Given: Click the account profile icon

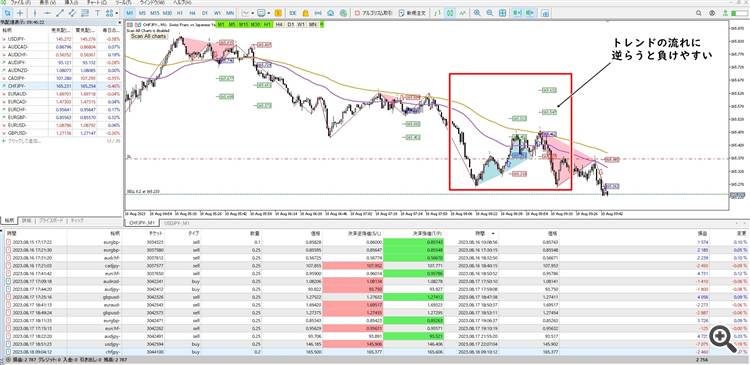Looking at the screenshot, I should click(x=712, y=13).
